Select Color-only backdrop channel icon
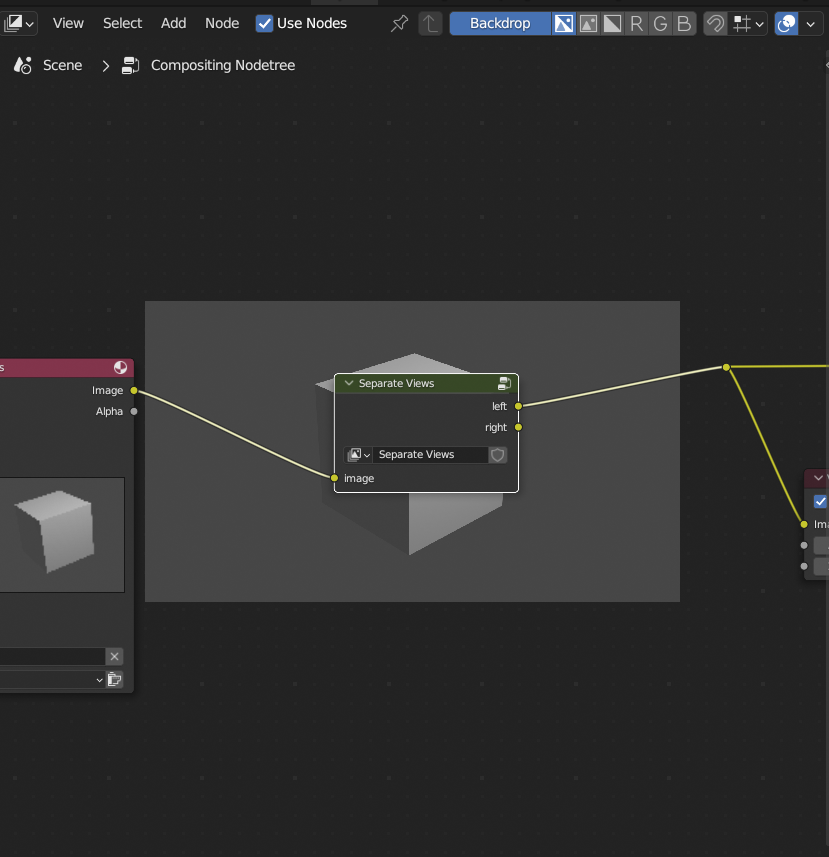829x857 pixels. pyautogui.click(x=588, y=24)
